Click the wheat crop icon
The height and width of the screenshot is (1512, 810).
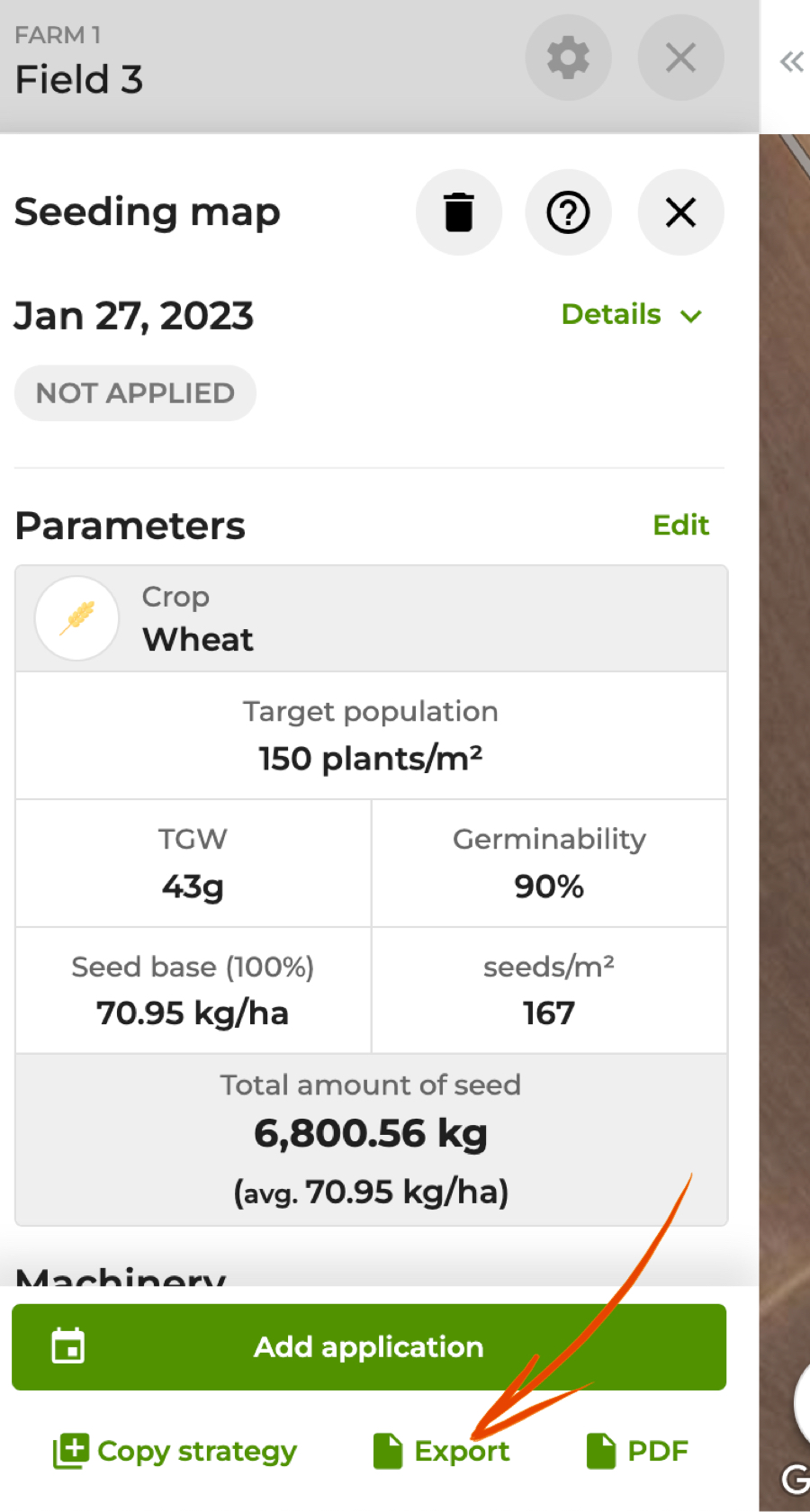click(77, 618)
